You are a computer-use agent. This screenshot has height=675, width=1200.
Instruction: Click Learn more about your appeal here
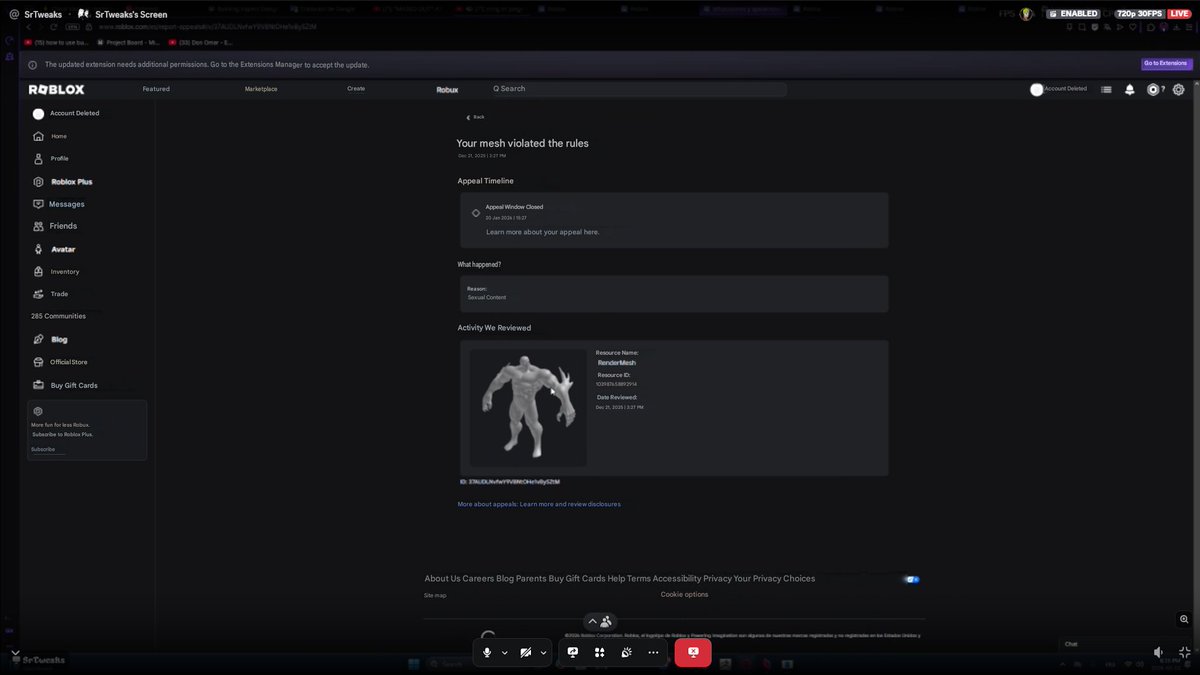(543, 232)
